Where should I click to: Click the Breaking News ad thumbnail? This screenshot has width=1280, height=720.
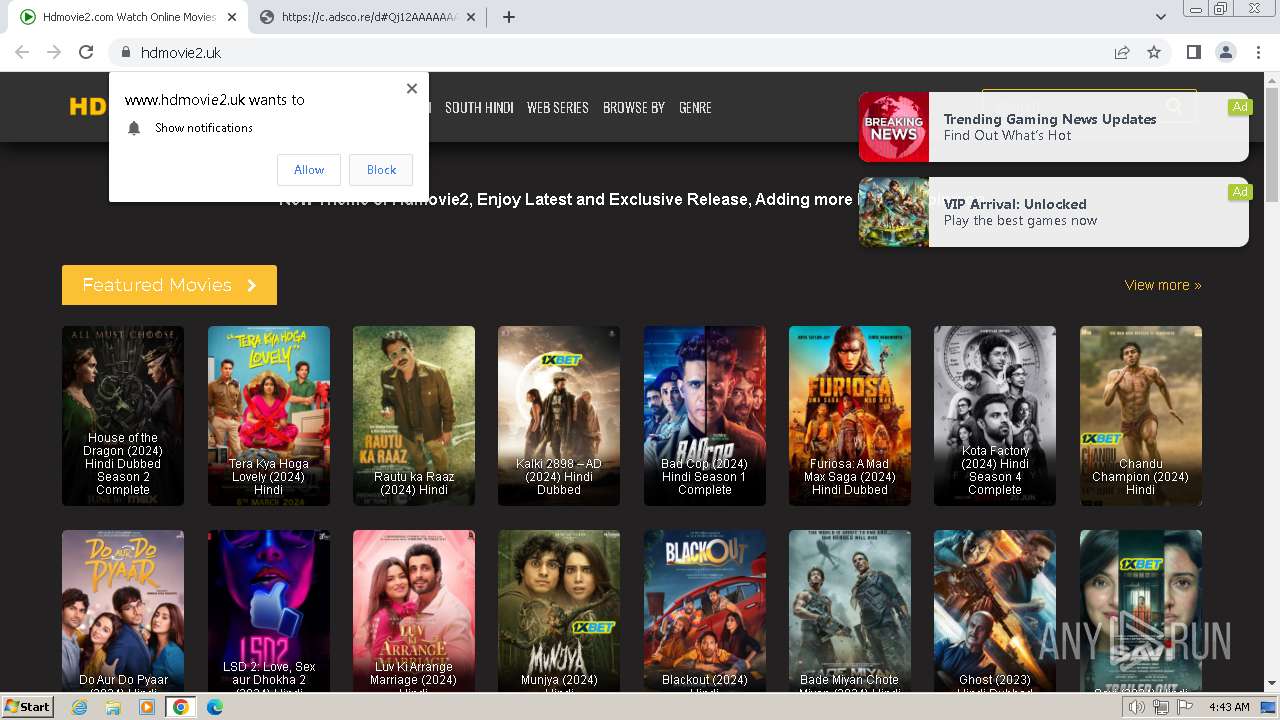[x=894, y=127]
